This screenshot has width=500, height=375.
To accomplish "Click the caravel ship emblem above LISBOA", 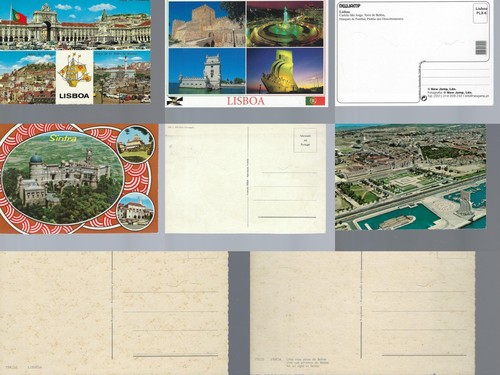I will coord(74,71).
